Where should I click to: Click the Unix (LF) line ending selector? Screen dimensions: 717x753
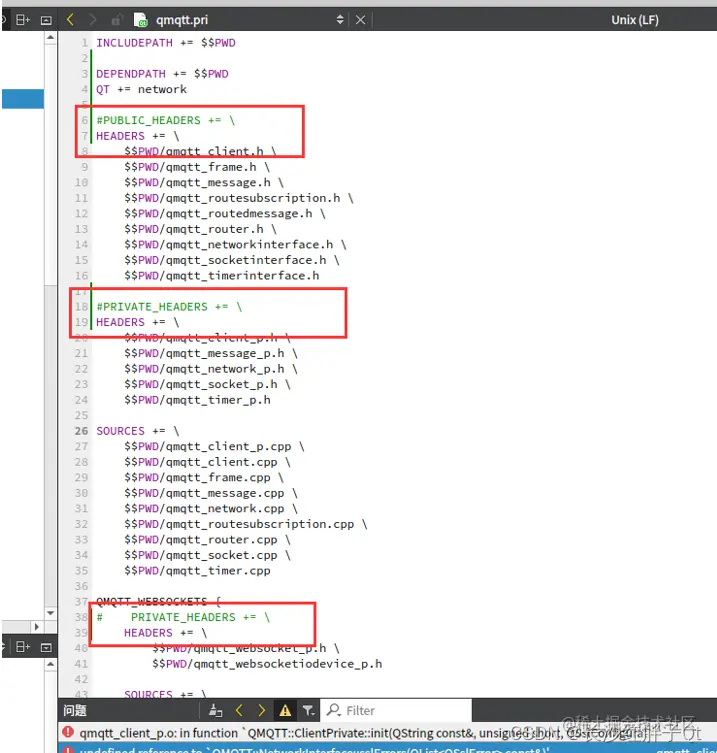pos(634,20)
